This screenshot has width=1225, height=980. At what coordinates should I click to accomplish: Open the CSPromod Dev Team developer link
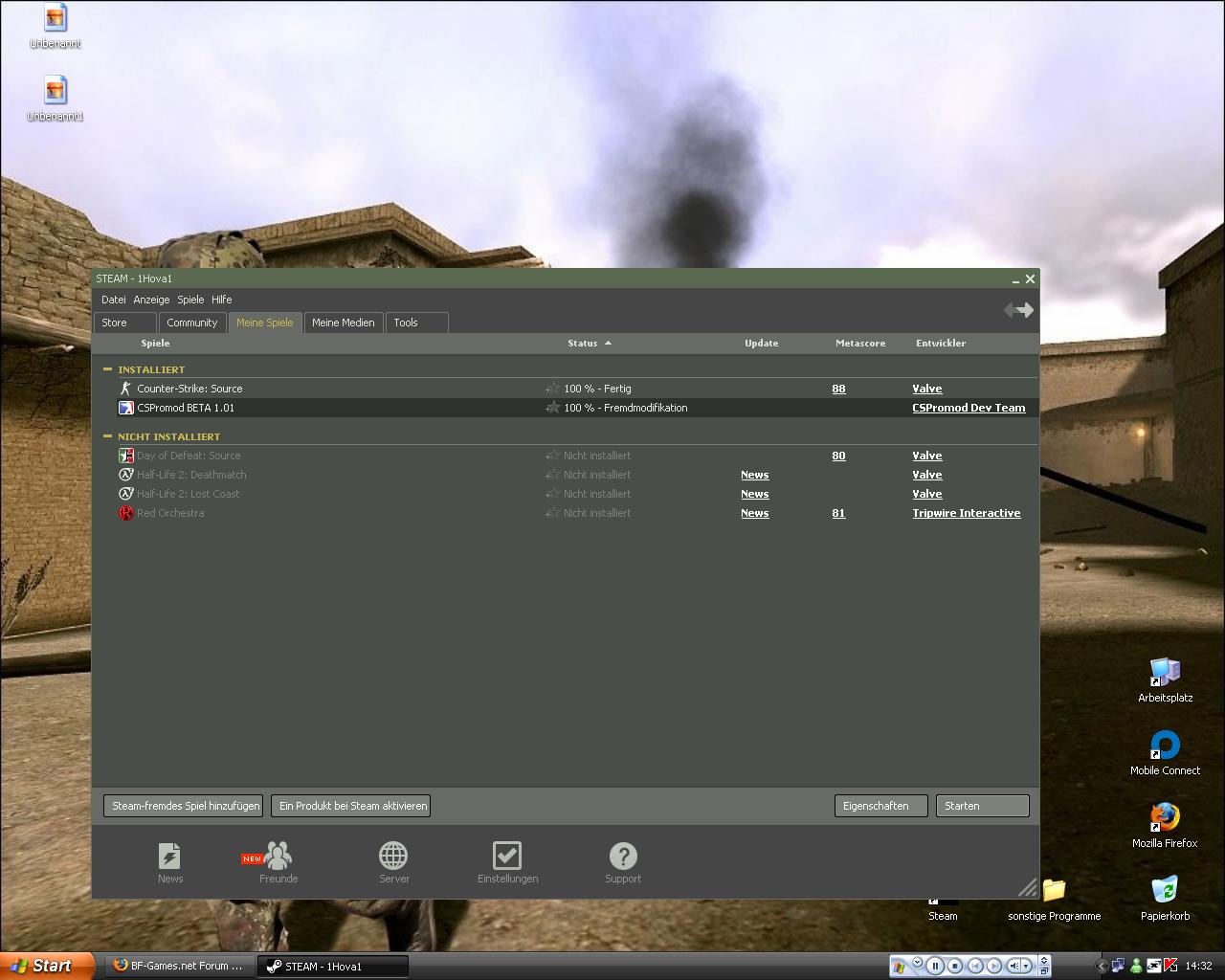[969, 408]
